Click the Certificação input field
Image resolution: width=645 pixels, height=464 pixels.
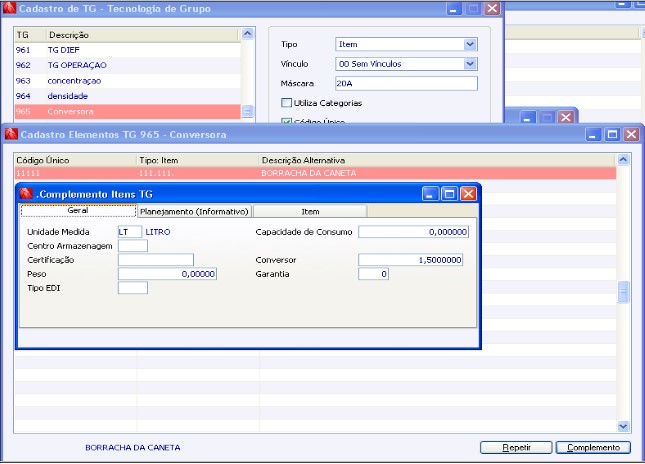pos(155,260)
